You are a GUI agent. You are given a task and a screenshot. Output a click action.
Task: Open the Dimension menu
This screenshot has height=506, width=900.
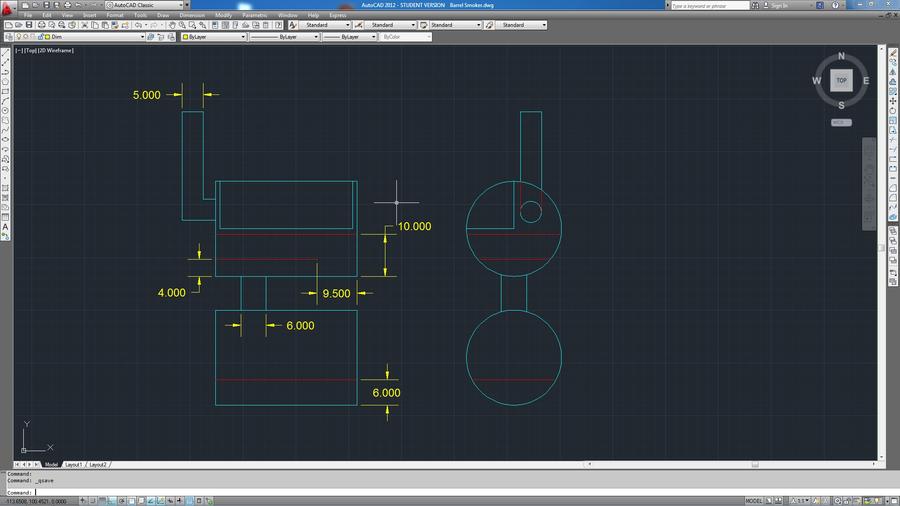193,15
